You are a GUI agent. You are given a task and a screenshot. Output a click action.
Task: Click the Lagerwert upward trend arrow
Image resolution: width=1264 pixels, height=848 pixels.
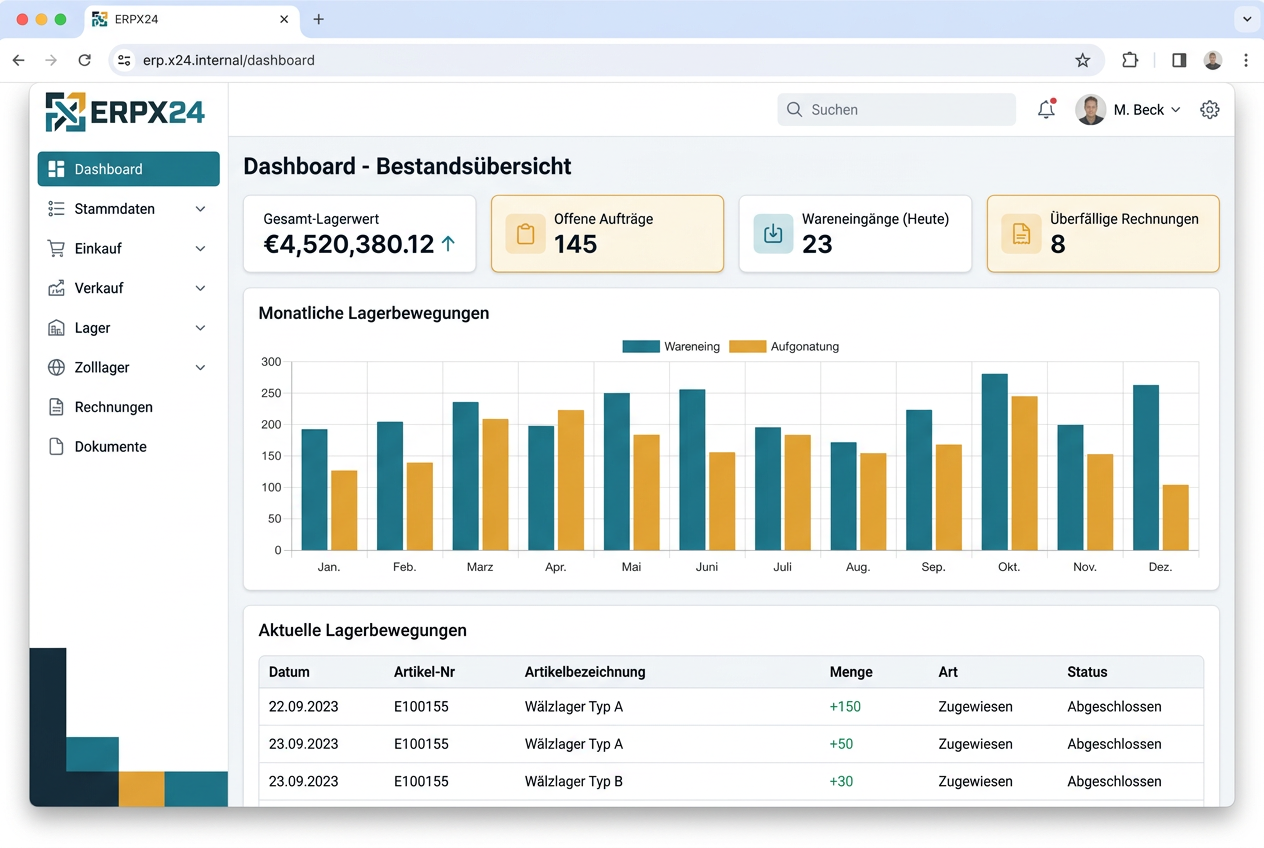(448, 243)
